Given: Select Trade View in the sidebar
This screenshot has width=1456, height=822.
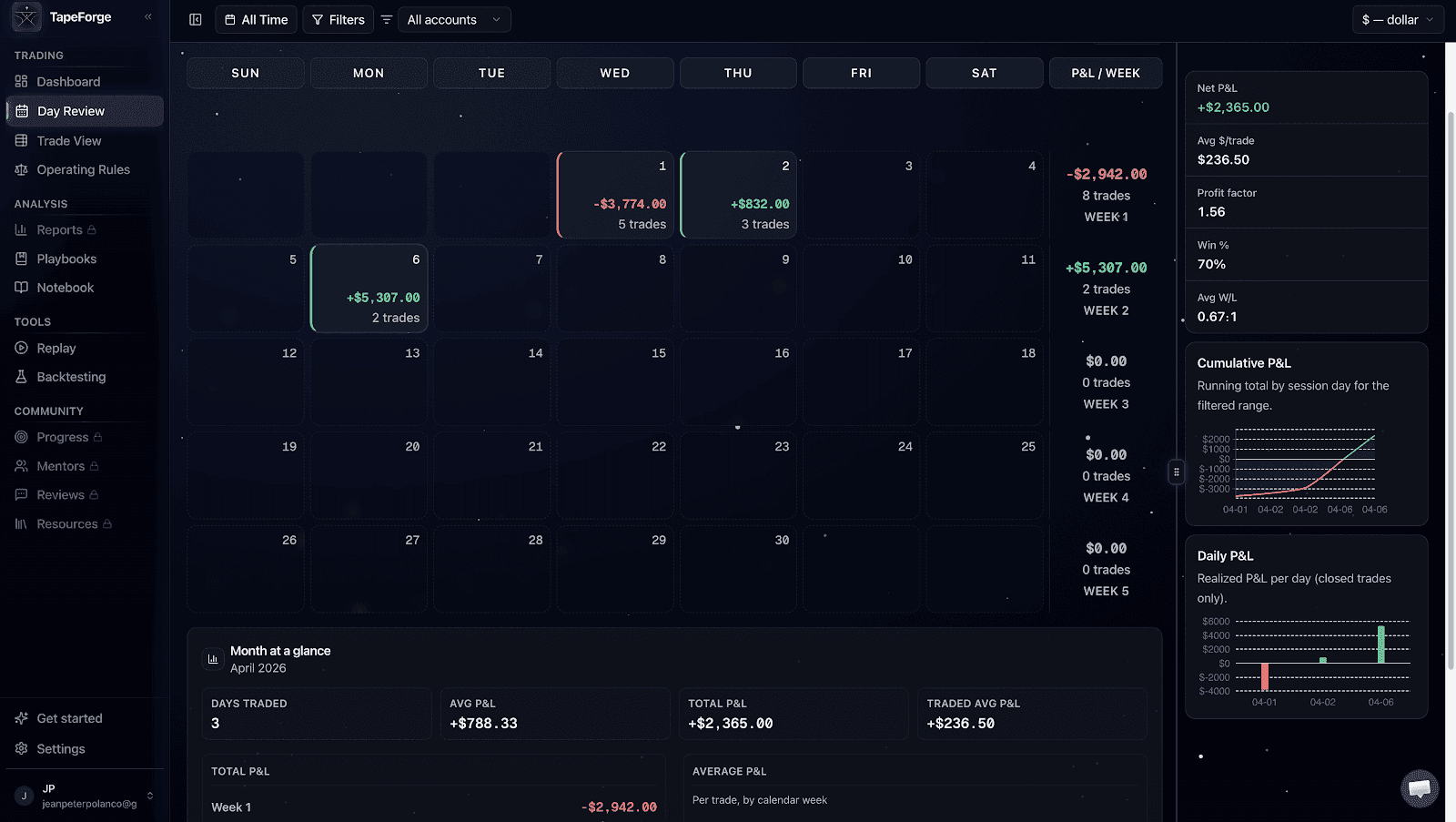Looking at the screenshot, I should click(x=68, y=140).
